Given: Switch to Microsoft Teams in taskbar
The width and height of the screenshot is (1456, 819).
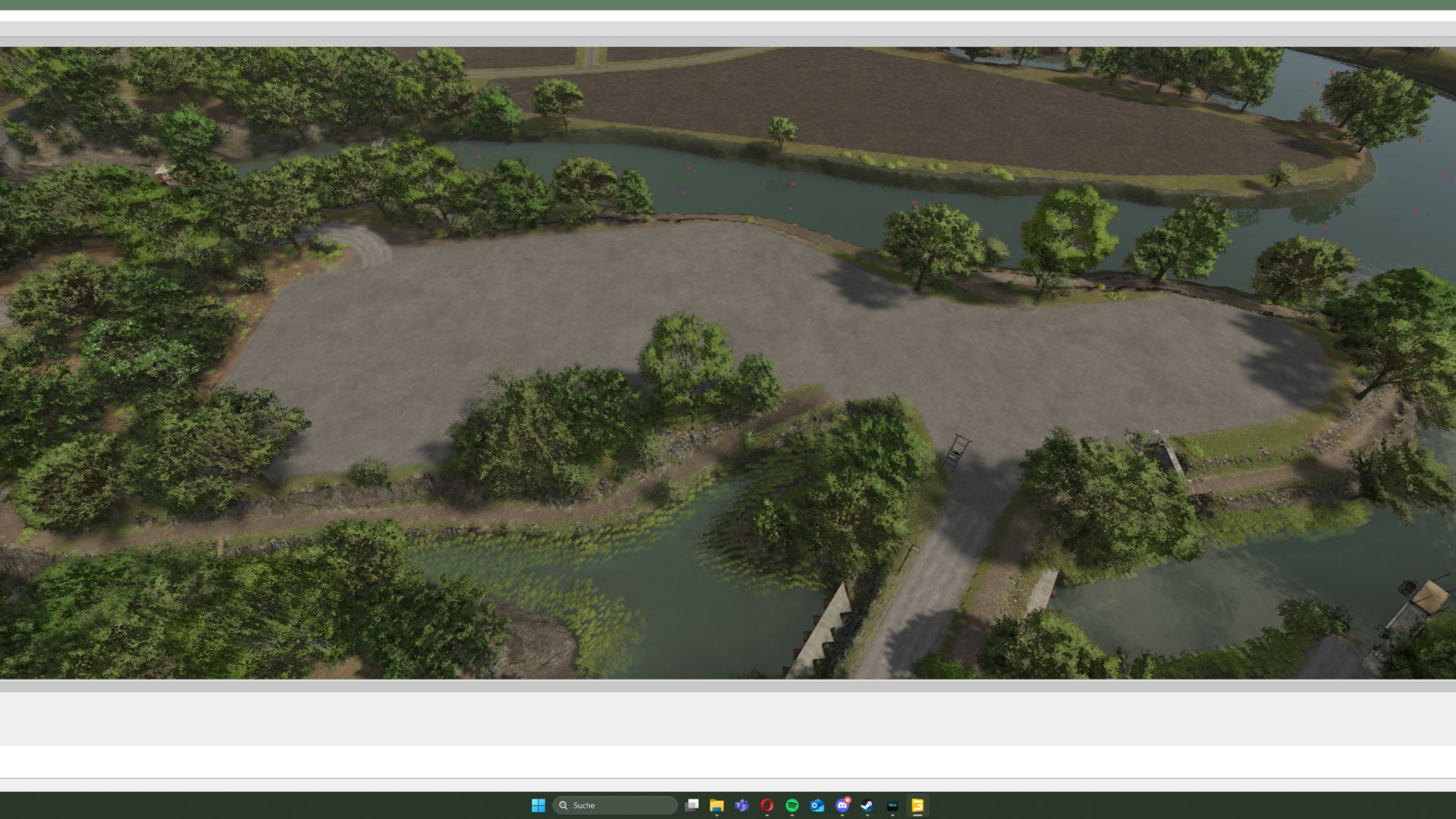Looking at the screenshot, I should coord(742,805).
